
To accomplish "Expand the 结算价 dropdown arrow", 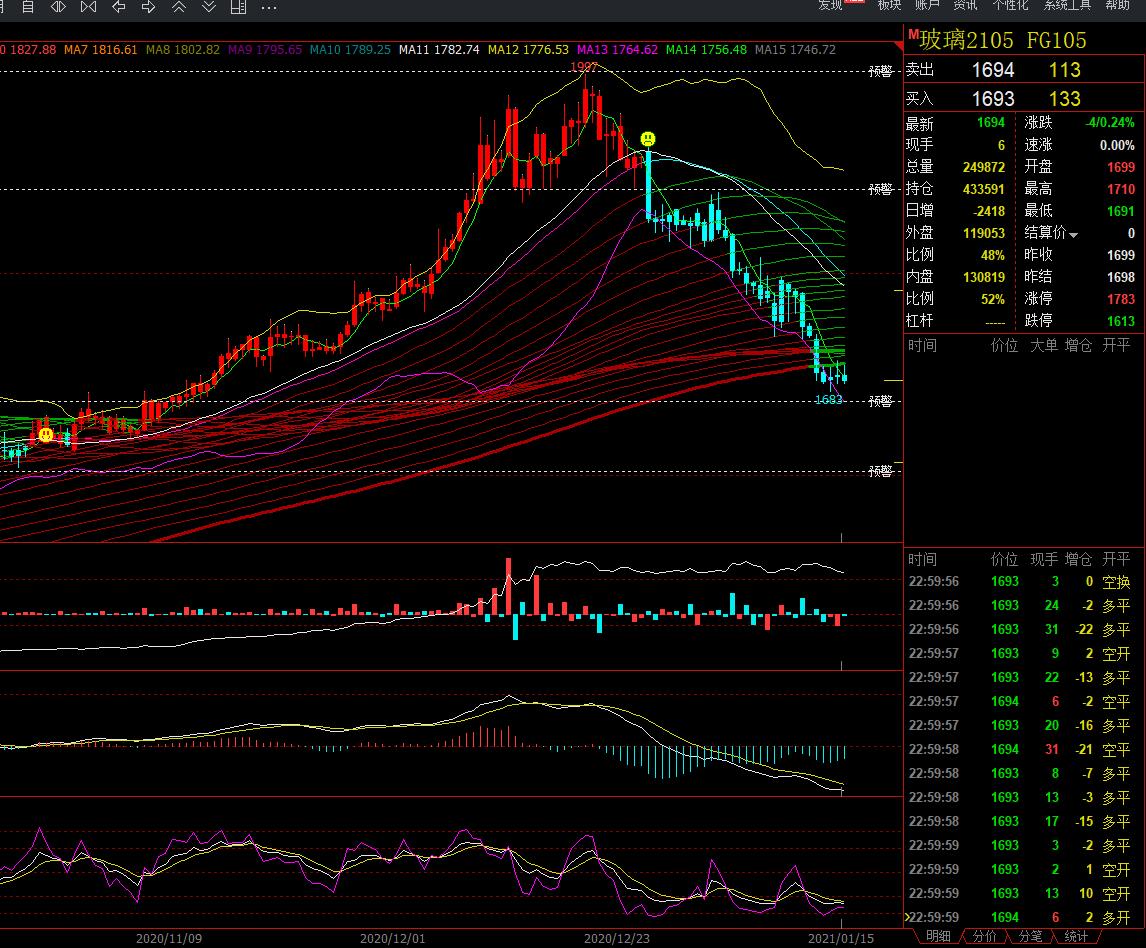I will point(1074,235).
